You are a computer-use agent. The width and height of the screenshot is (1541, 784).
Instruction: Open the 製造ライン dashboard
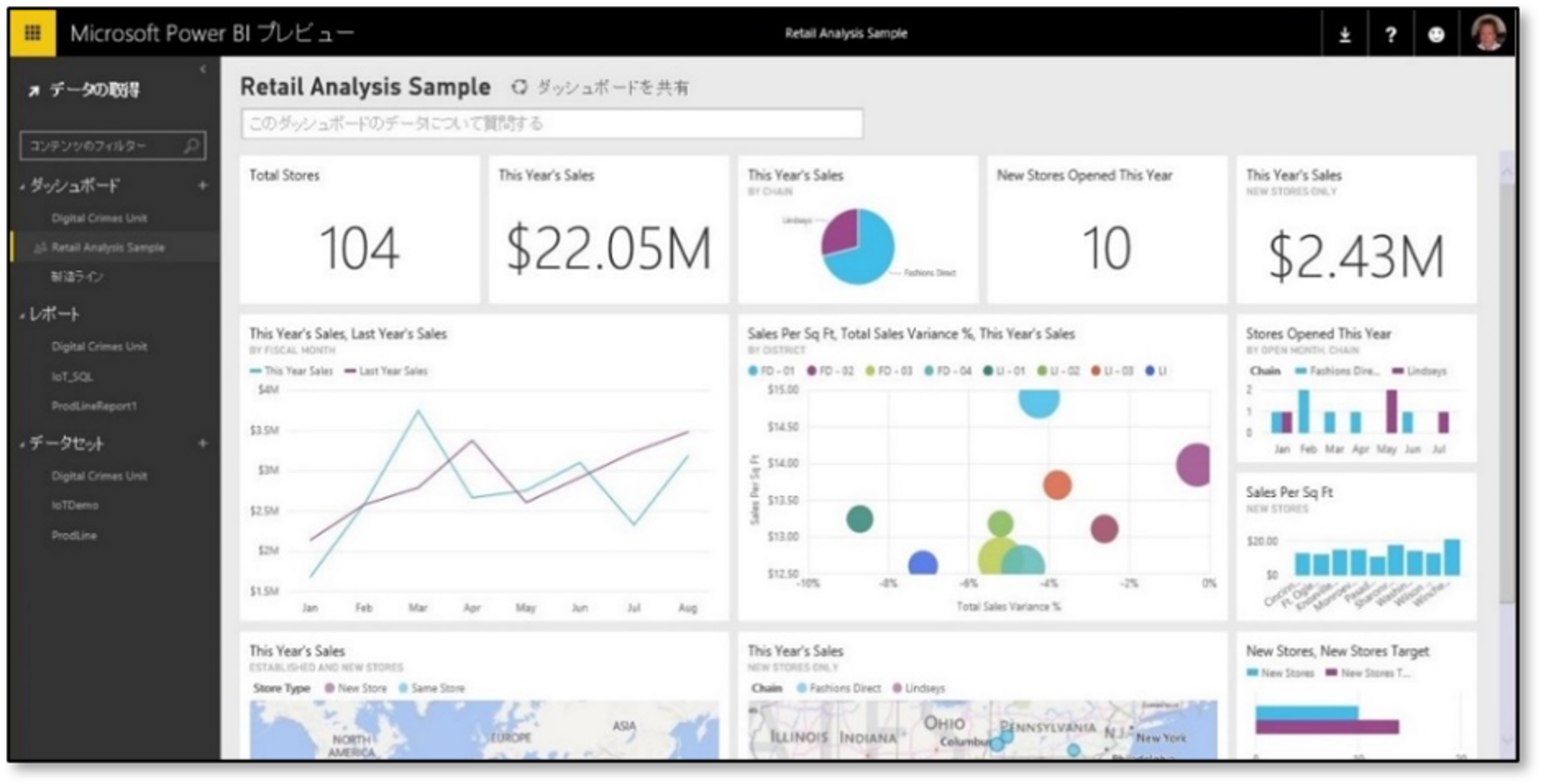[x=77, y=276]
